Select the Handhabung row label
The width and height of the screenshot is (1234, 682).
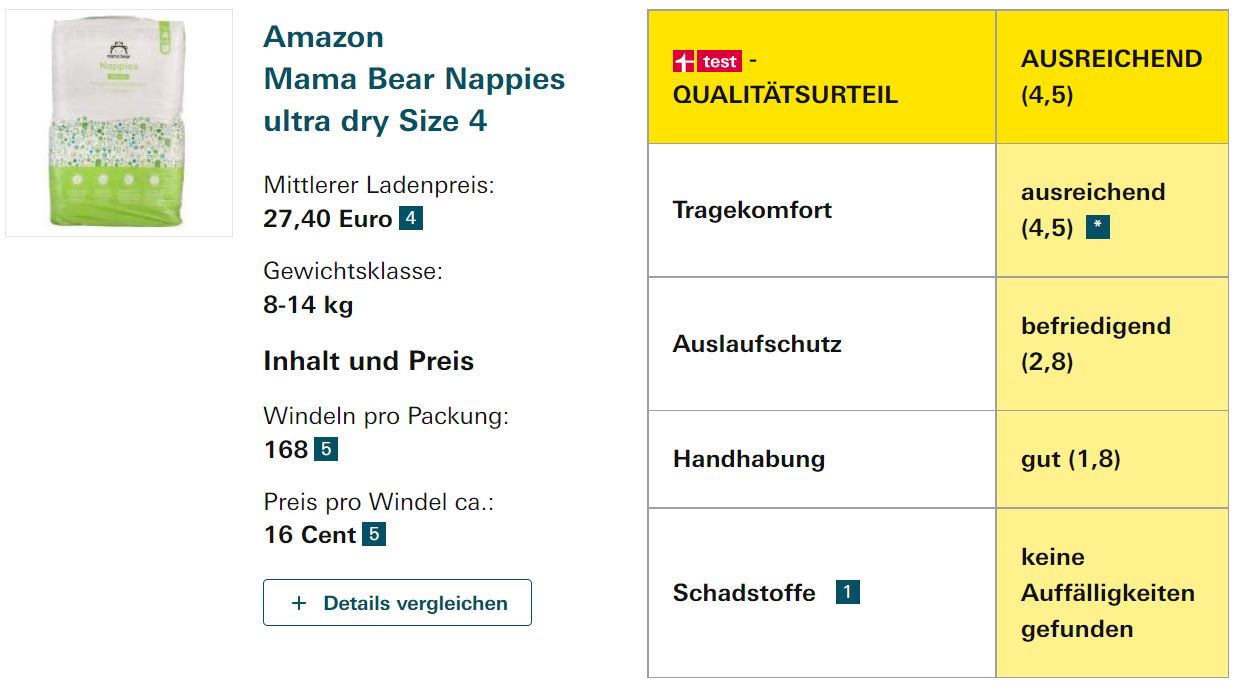749,459
